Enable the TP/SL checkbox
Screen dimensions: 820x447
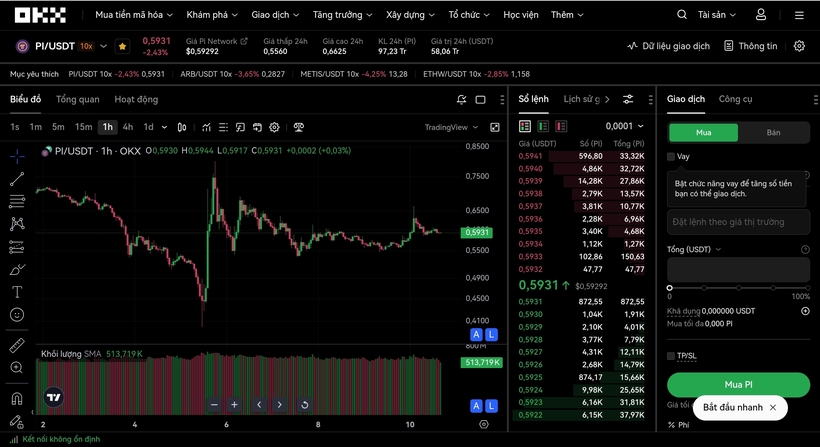(671, 356)
